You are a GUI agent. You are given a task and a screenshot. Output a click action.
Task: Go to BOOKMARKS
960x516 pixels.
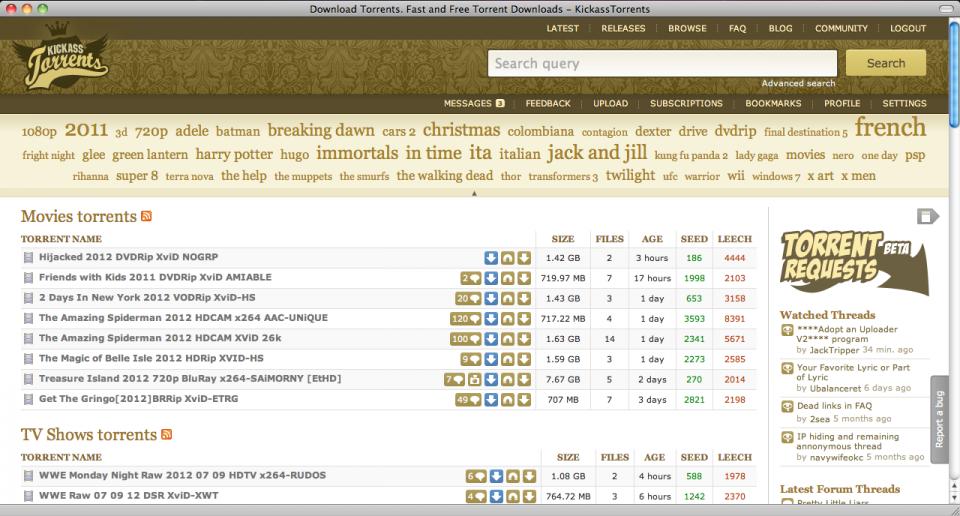(773, 103)
